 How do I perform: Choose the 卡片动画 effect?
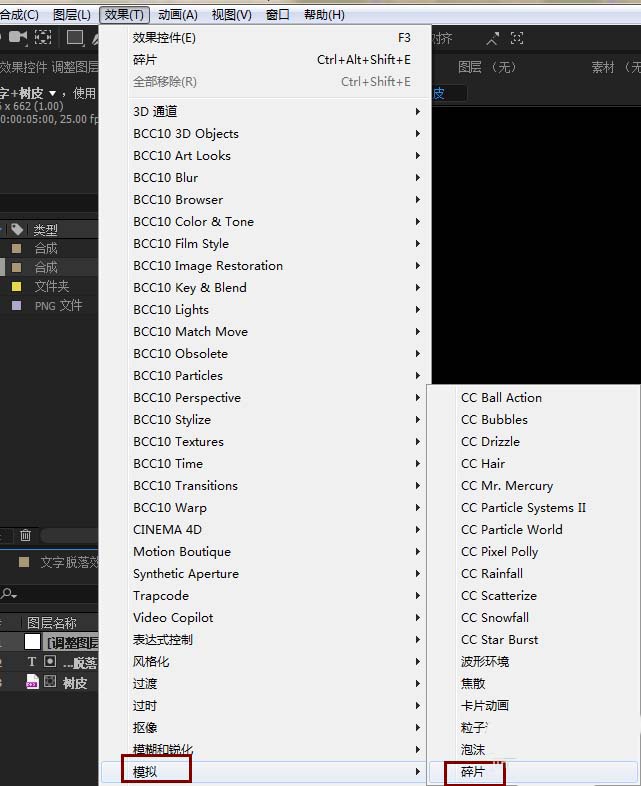[534, 705]
